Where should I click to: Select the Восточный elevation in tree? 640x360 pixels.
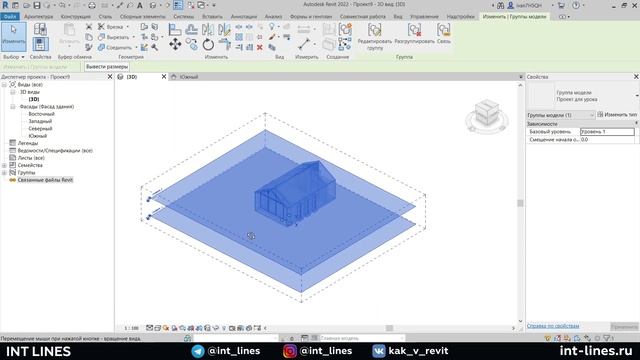coord(41,114)
